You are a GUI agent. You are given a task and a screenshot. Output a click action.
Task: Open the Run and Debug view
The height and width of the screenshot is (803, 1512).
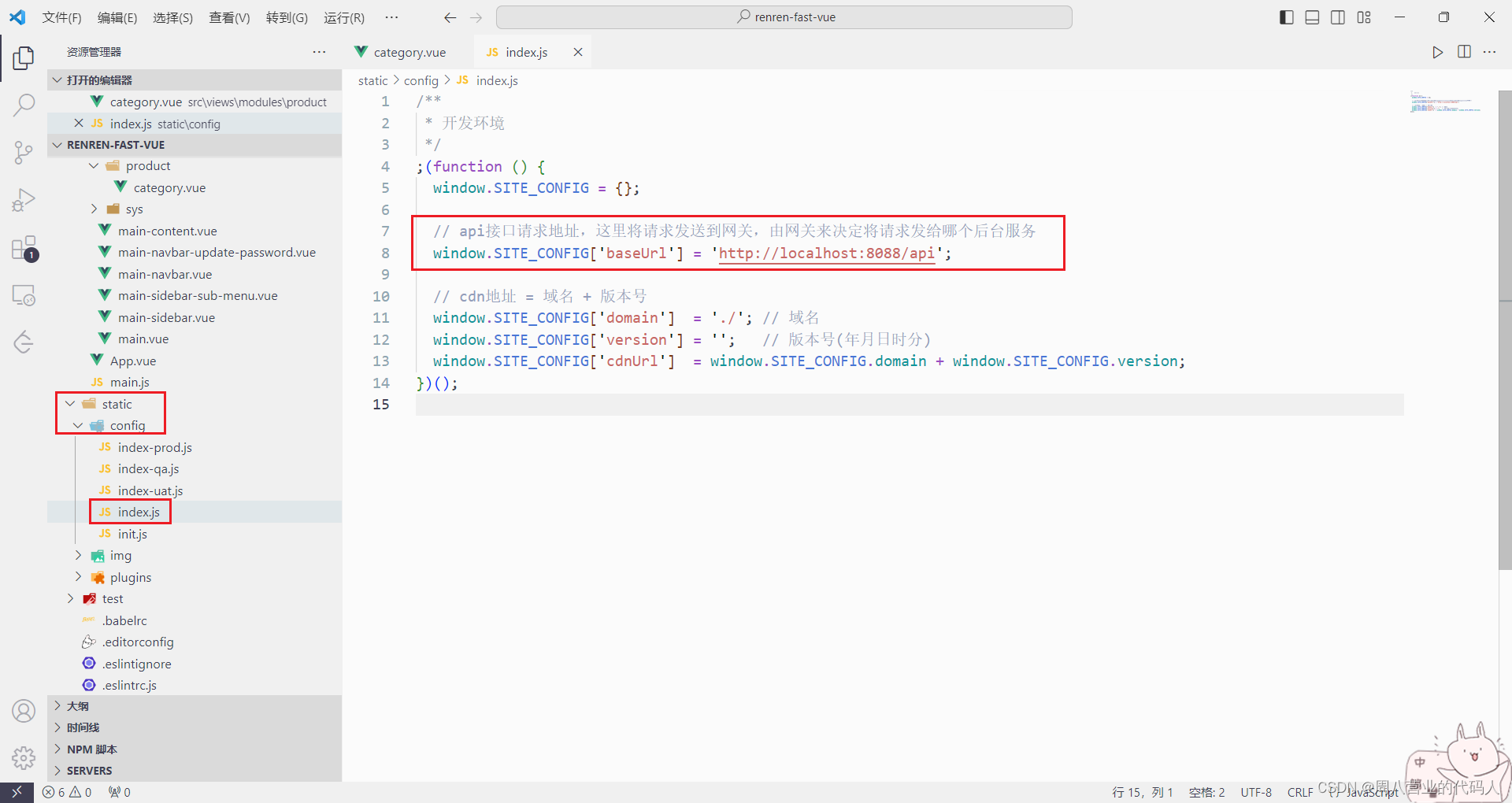[x=24, y=200]
